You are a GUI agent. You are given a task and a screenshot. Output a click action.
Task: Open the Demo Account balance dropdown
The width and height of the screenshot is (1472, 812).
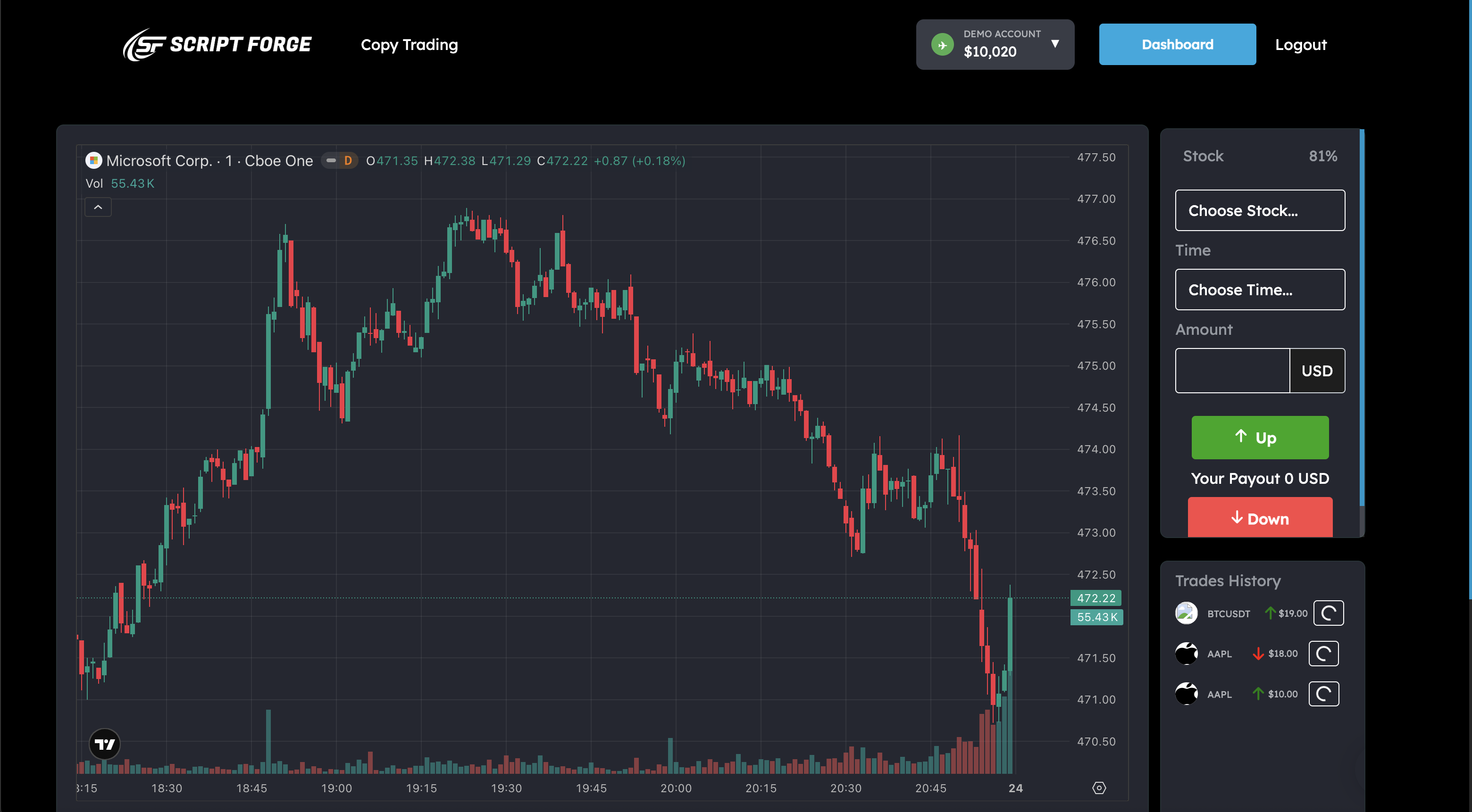point(1055,44)
